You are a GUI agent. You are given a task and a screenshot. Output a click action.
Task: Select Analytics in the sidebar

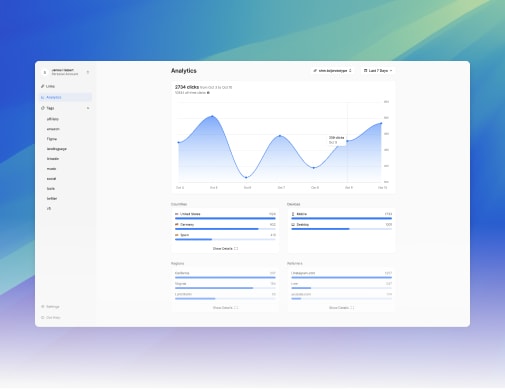(x=65, y=97)
